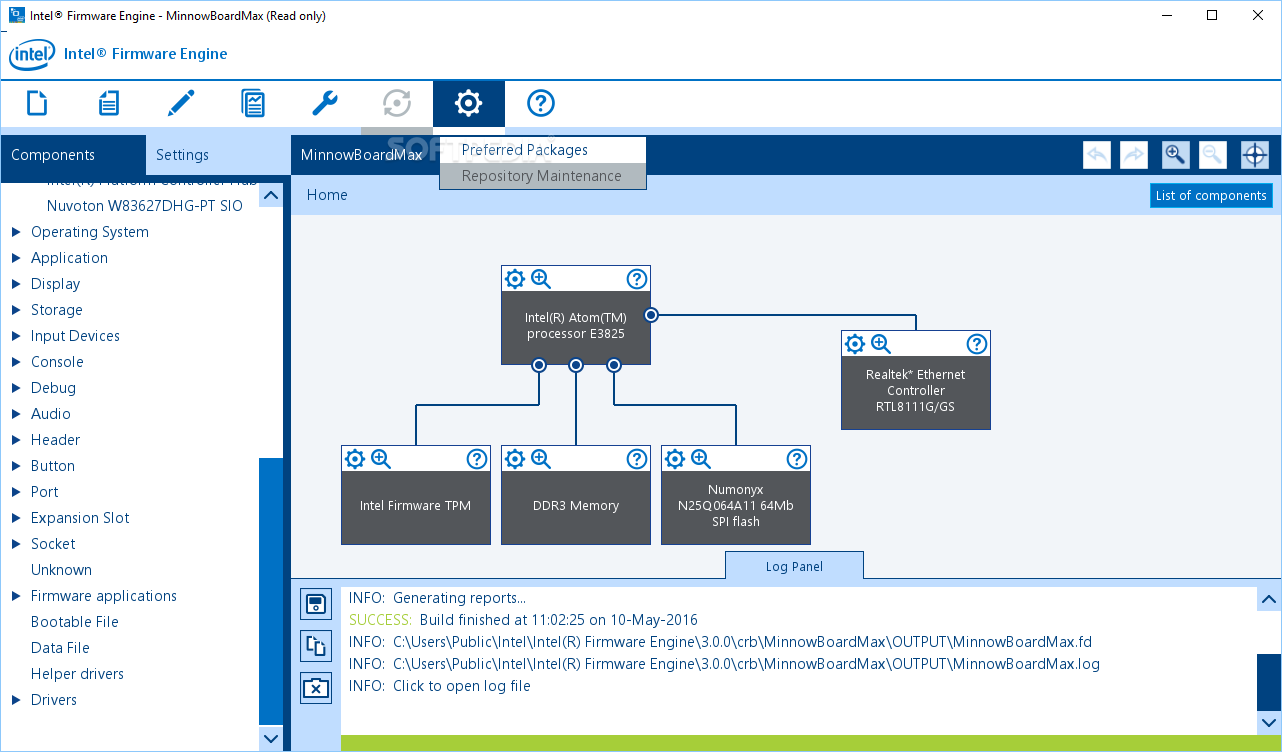This screenshot has width=1282, height=752.
Task: Click the List of components button
Action: [1211, 195]
